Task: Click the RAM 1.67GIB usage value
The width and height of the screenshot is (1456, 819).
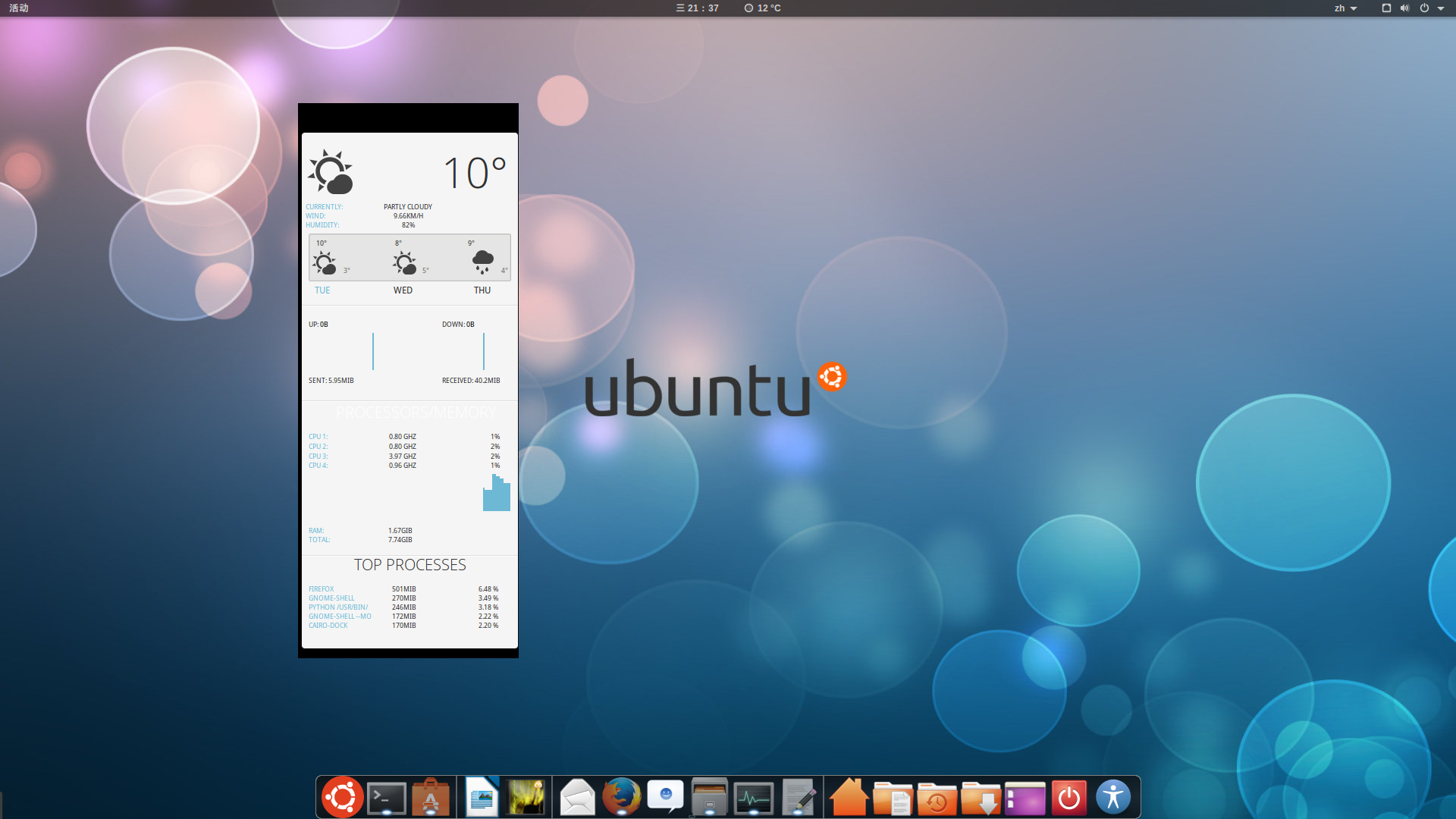Action: 400,531
